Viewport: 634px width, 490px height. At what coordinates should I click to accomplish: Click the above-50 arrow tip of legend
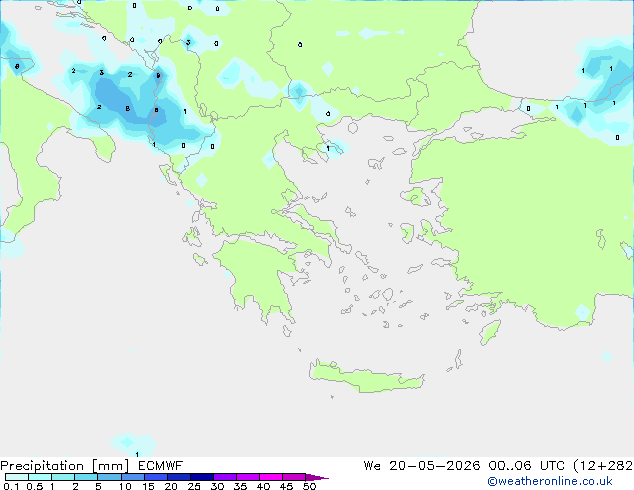pyautogui.click(x=317, y=477)
